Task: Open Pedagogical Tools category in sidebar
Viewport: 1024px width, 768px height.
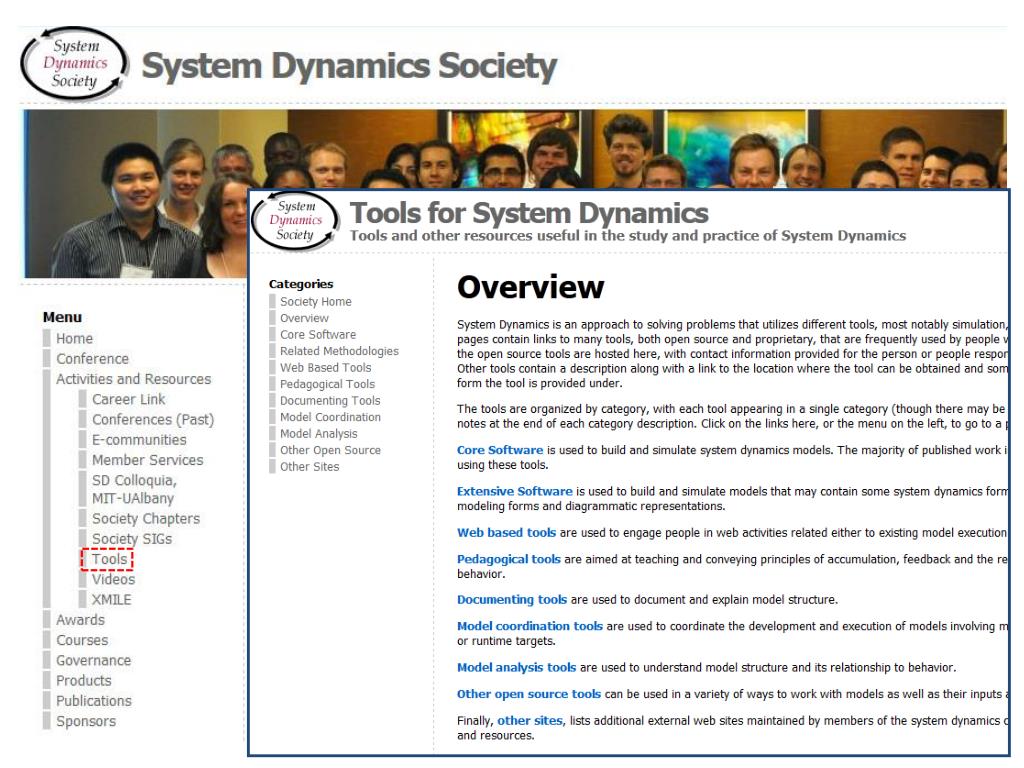Action: tap(327, 384)
